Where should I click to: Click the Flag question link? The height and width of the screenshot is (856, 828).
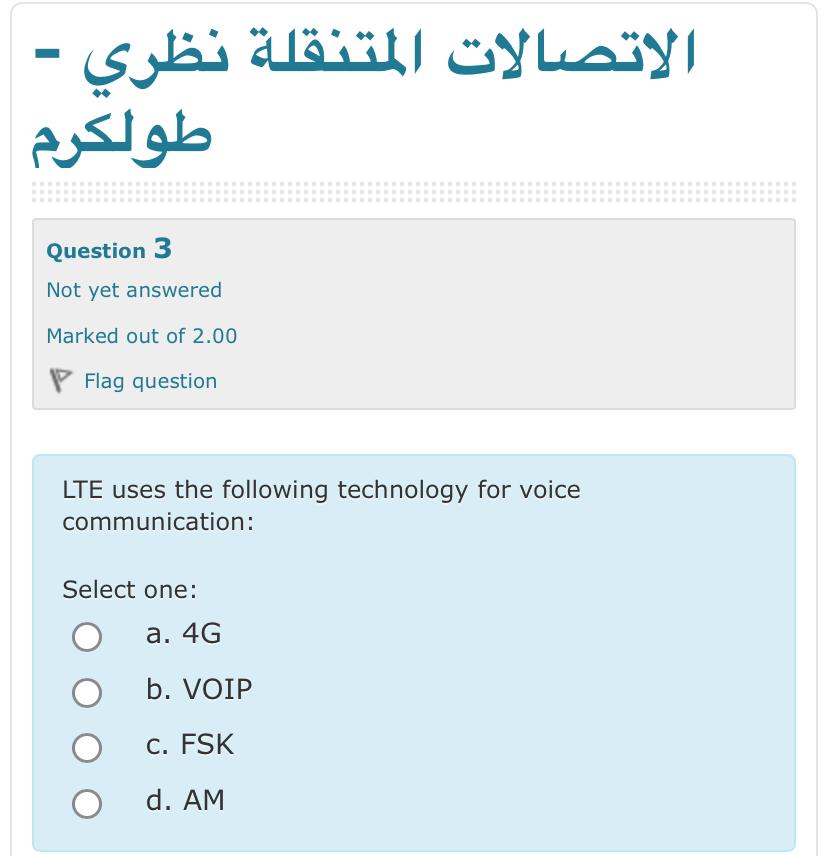pyautogui.click(x=150, y=381)
